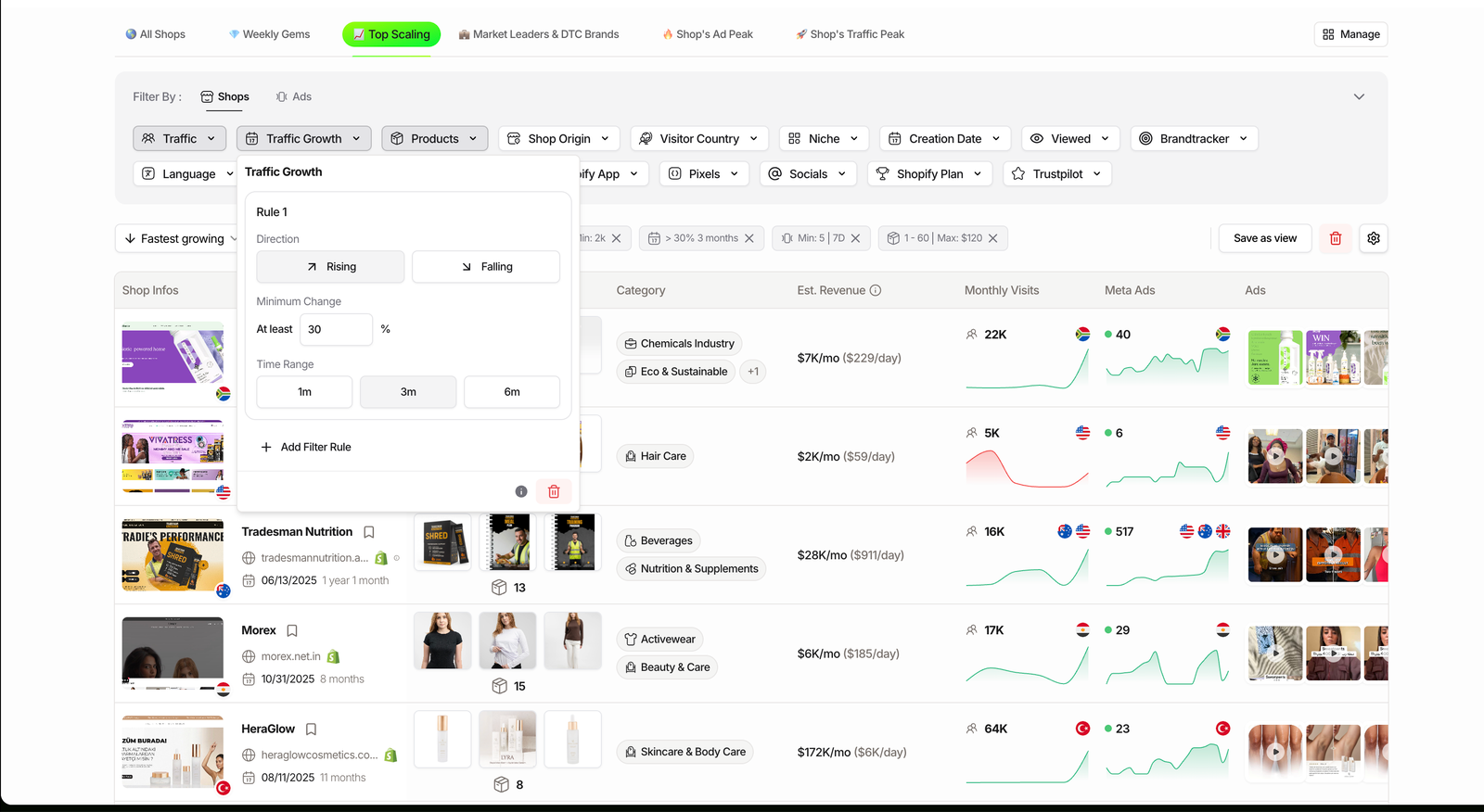Click Save as view button
1484x812 pixels.
[x=1265, y=238]
